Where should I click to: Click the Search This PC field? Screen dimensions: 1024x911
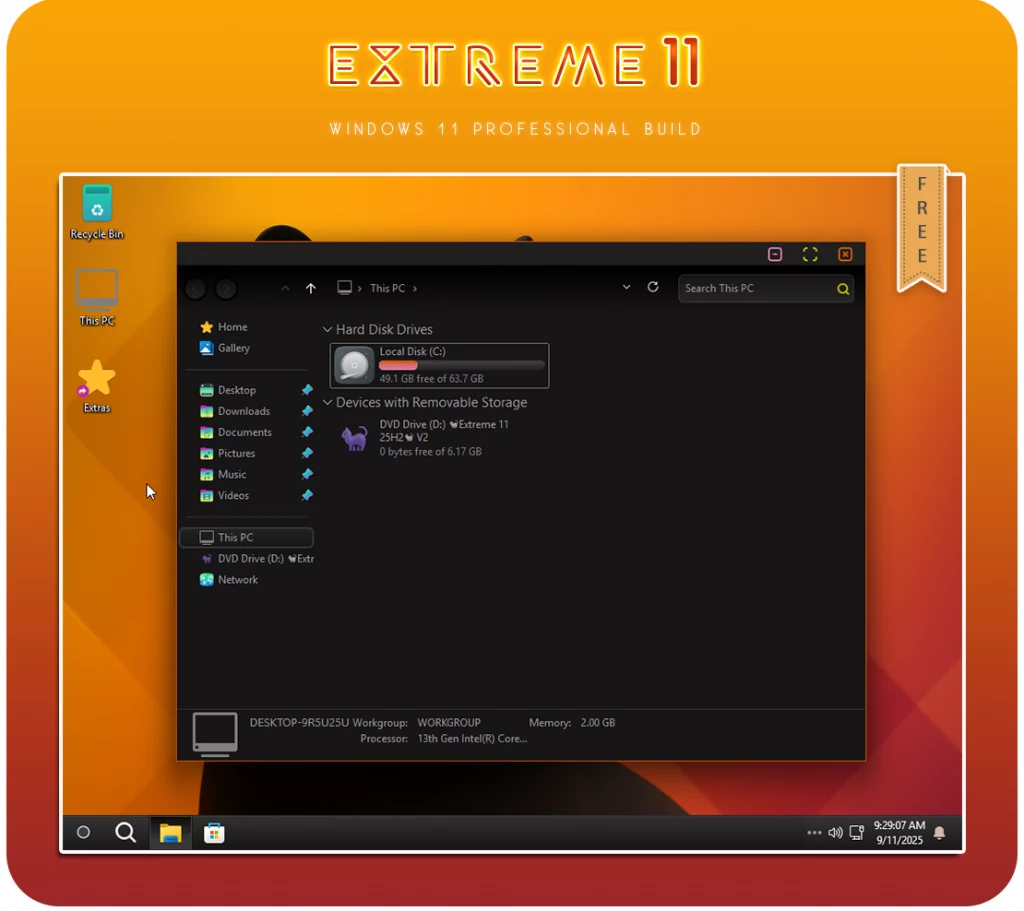click(755, 288)
